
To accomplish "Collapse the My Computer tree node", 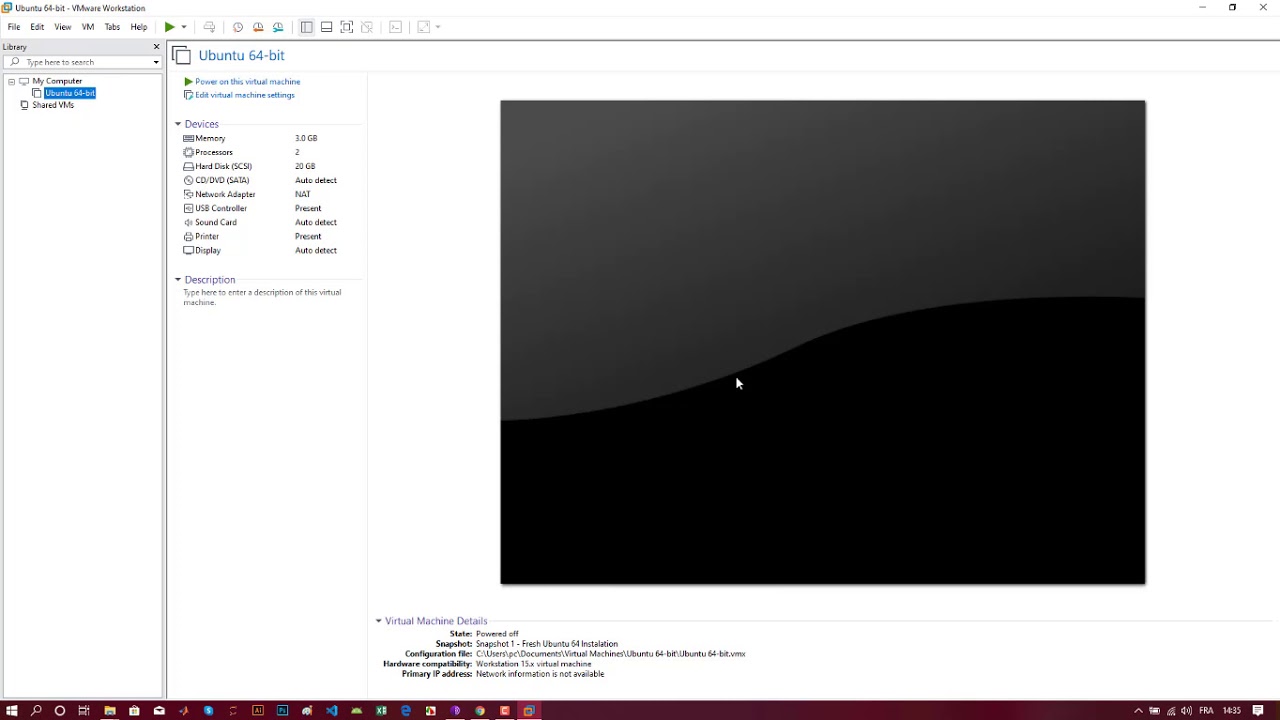I will click(12, 81).
